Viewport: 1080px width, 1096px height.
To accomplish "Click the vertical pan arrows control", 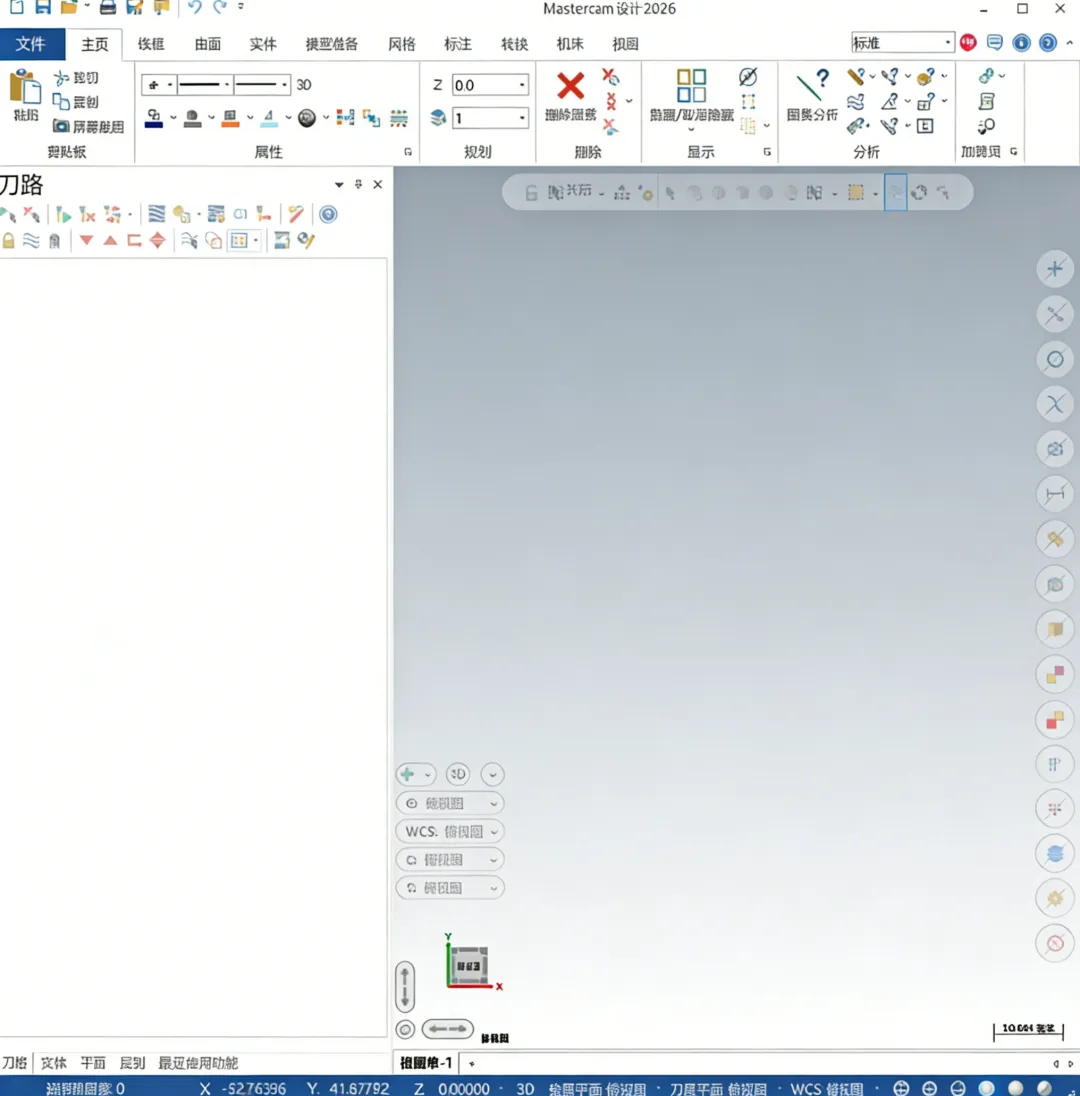I will click(x=405, y=986).
